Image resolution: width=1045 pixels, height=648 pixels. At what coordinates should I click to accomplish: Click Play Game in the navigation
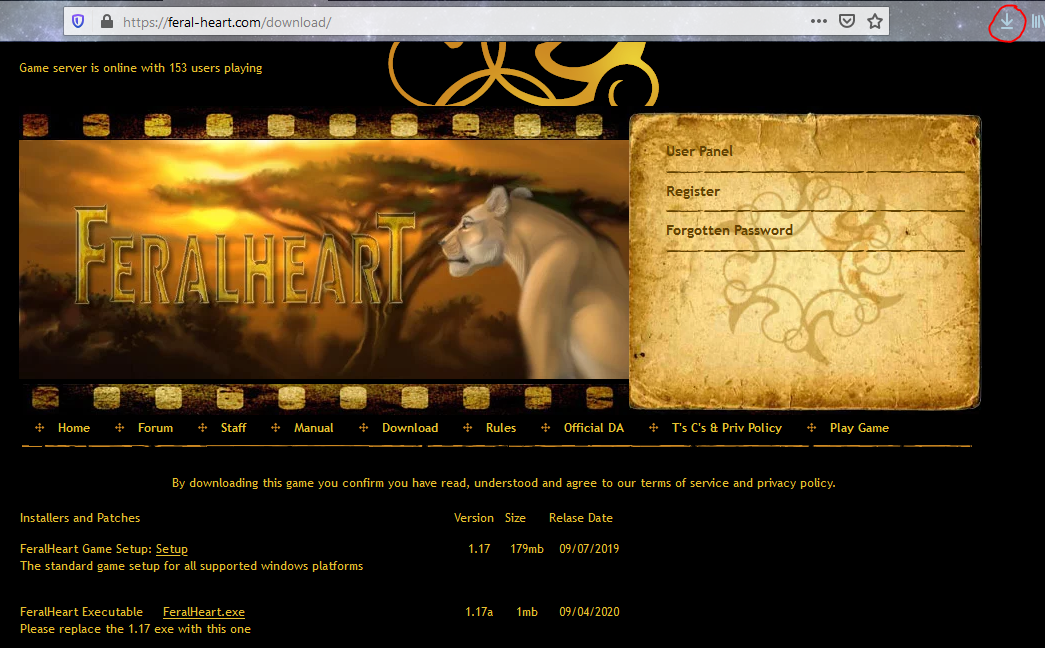tap(859, 428)
